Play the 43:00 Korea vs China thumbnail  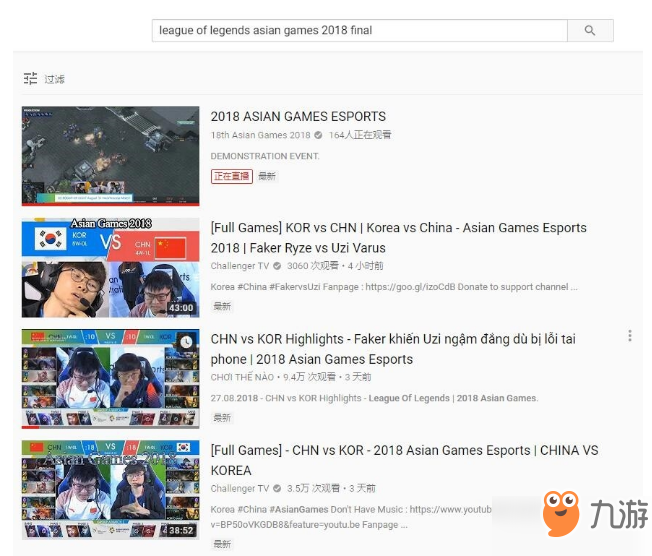tap(110, 267)
